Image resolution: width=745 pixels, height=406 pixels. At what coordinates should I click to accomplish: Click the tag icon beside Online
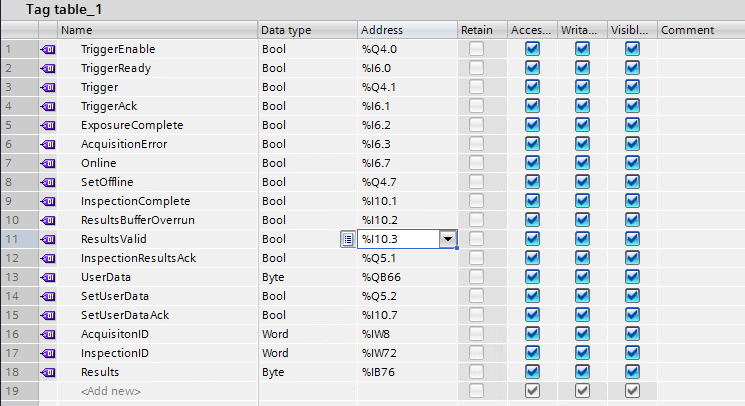pos(48,163)
